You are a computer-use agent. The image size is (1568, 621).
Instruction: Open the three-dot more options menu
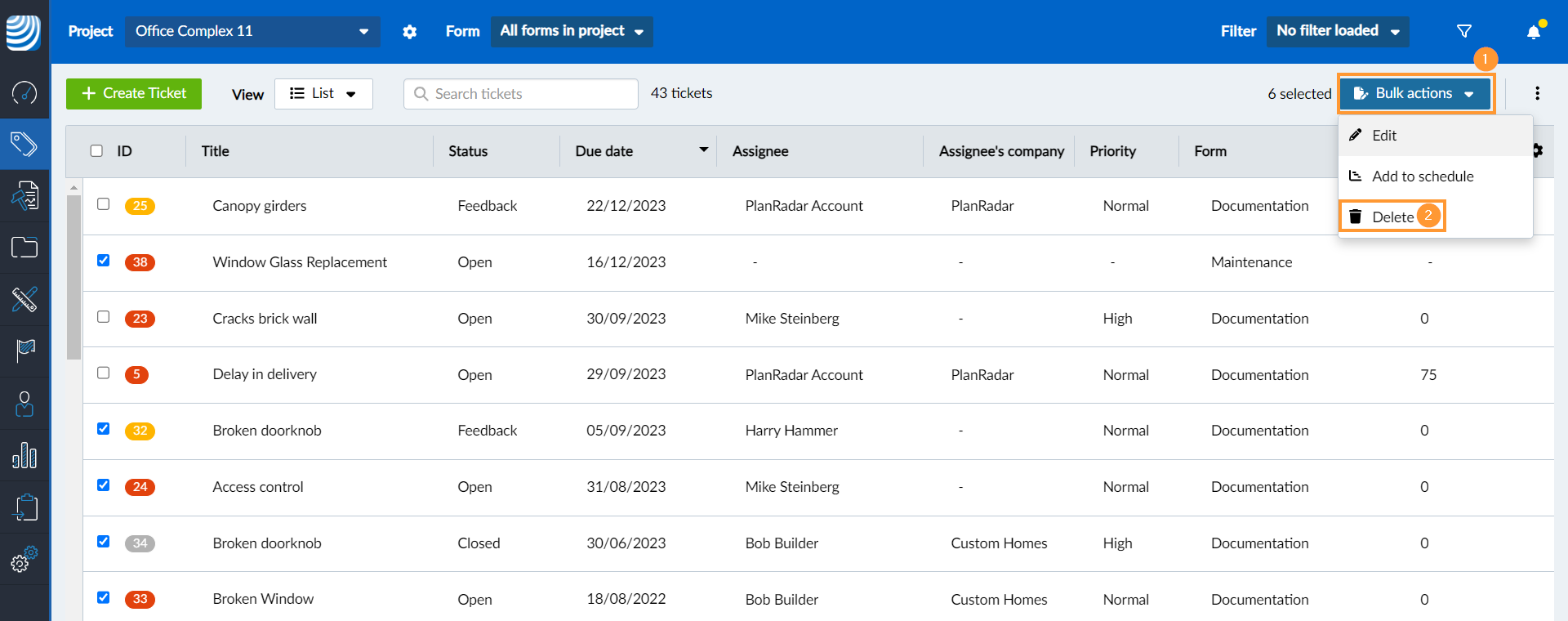(x=1537, y=93)
